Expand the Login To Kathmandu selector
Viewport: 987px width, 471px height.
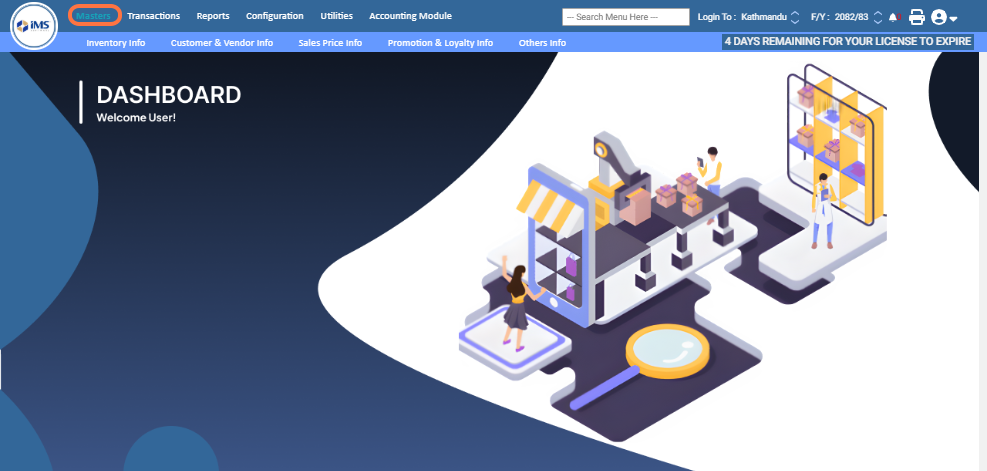pyautogui.click(x=795, y=17)
